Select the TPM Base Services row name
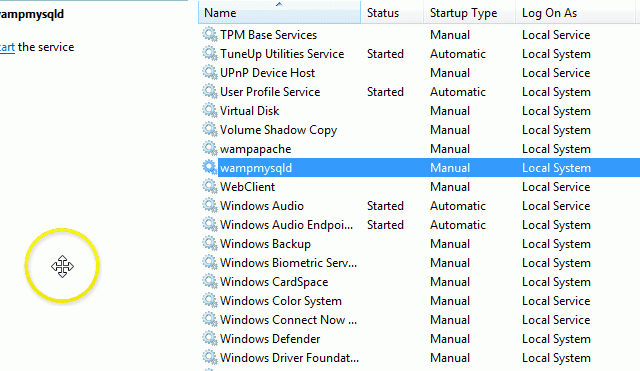The width and height of the screenshot is (640, 371). (x=268, y=35)
